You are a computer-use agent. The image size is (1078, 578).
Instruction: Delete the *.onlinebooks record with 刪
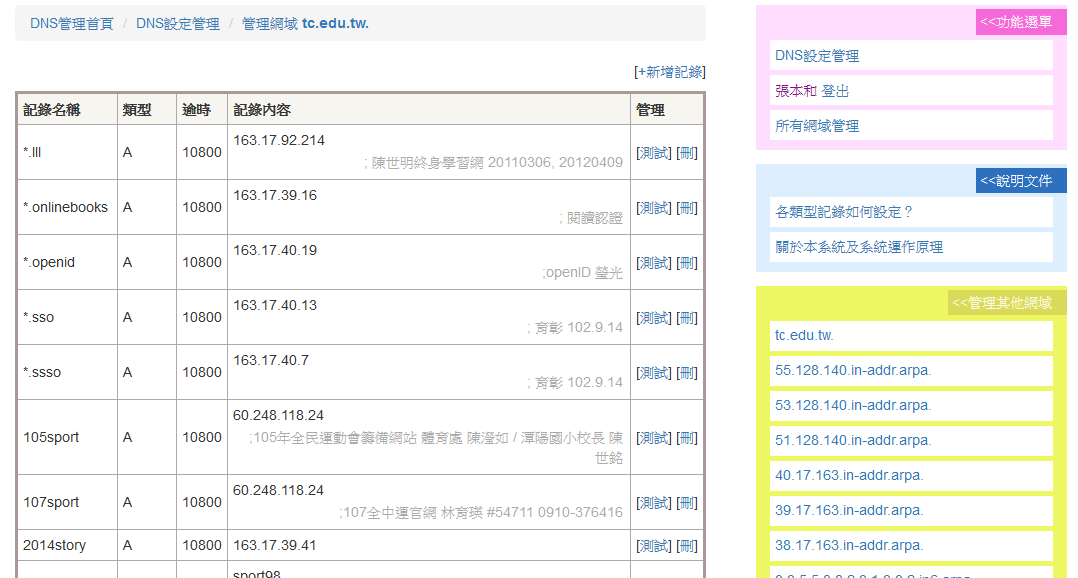[x=687, y=208]
